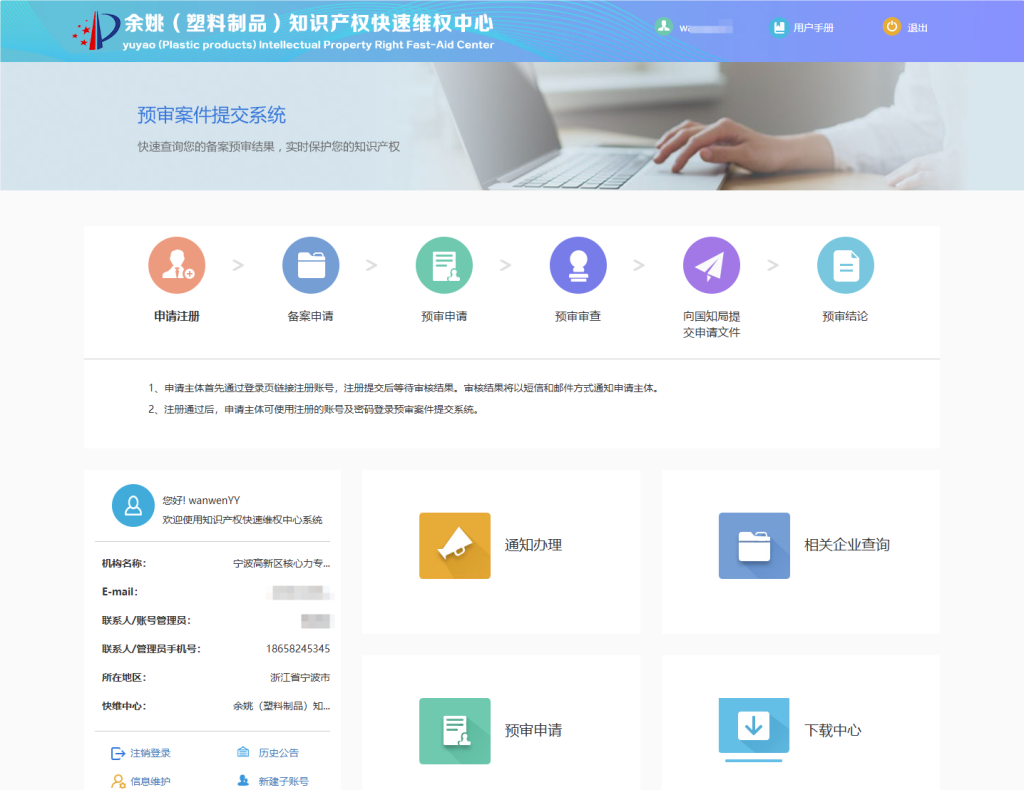Click the paper plane 向国知局提交申请文件 icon
Image resolution: width=1024 pixels, height=790 pixels.
pos(711,265)
